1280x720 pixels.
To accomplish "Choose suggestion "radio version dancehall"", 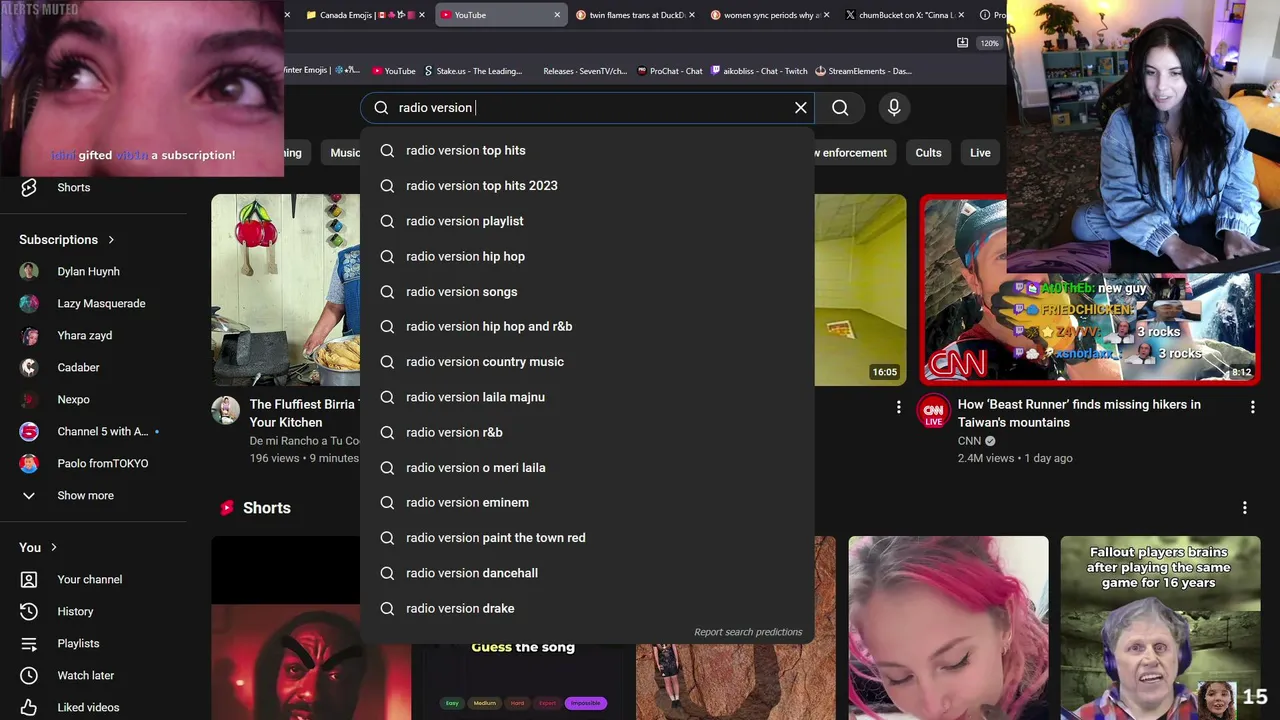I will point(587,573).
